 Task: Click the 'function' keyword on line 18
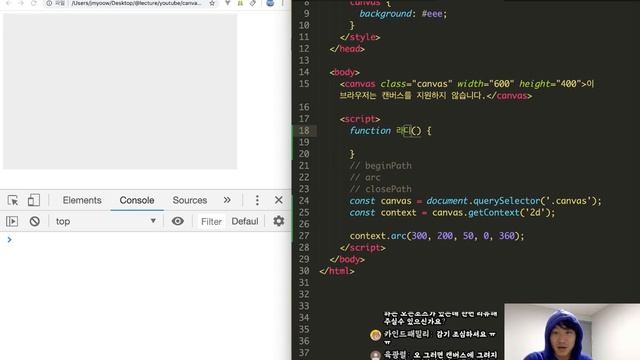(x=370, y=131)
